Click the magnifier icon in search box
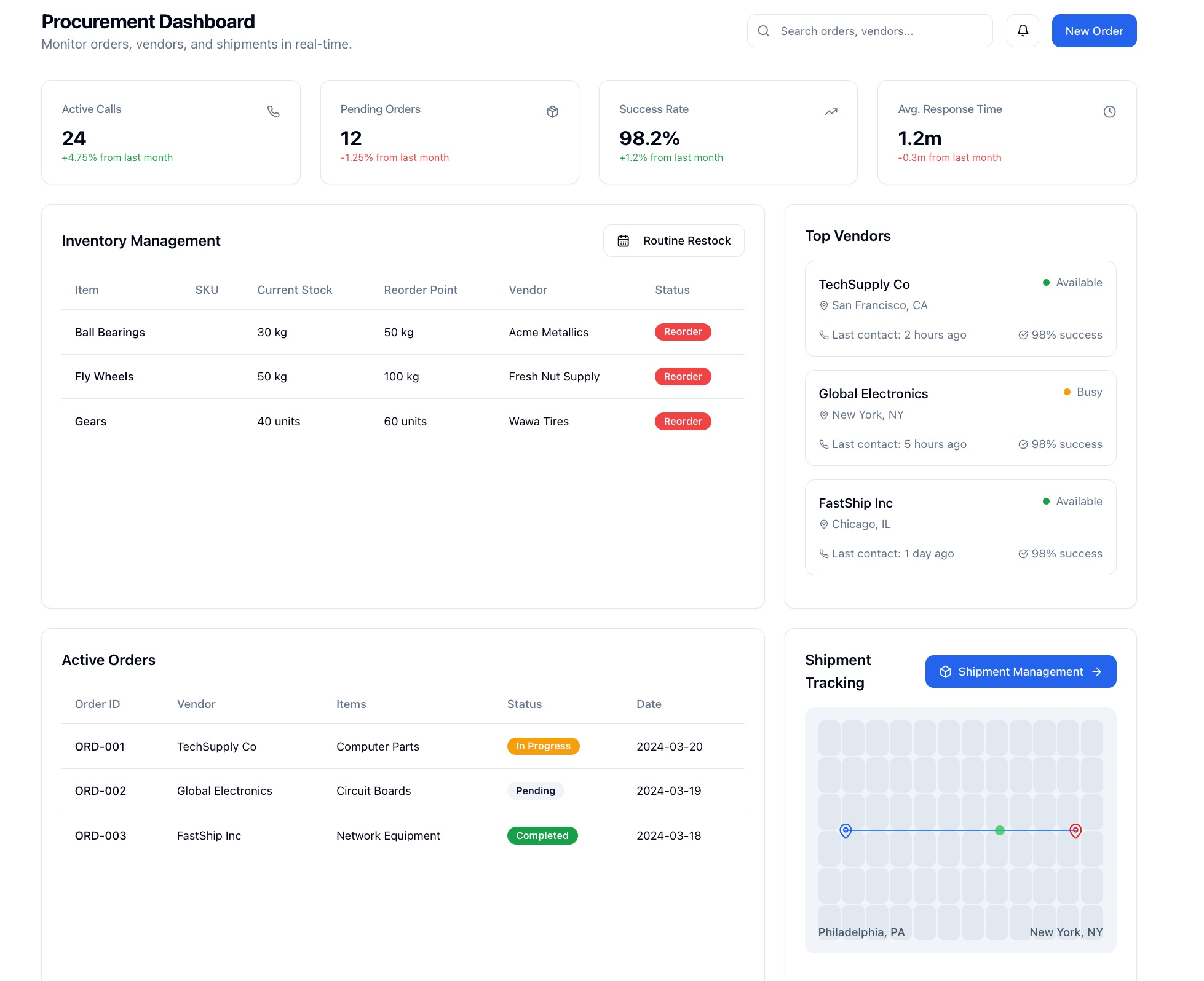The width and height of the screenshot is (1204, 981). tap(764, 31)
